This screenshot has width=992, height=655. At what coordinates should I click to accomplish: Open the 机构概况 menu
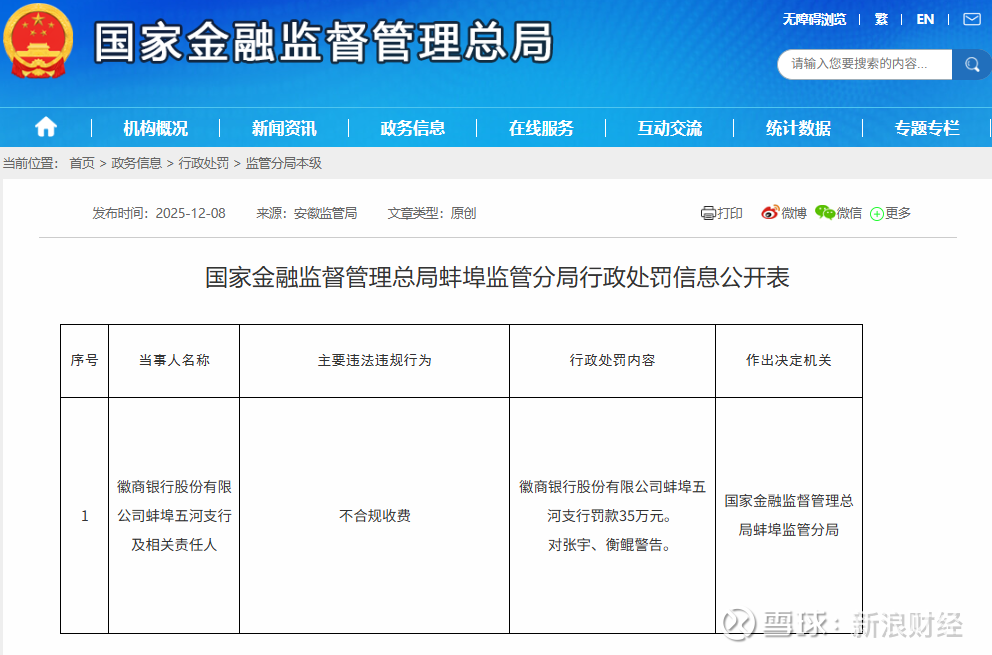pos(155,128)
